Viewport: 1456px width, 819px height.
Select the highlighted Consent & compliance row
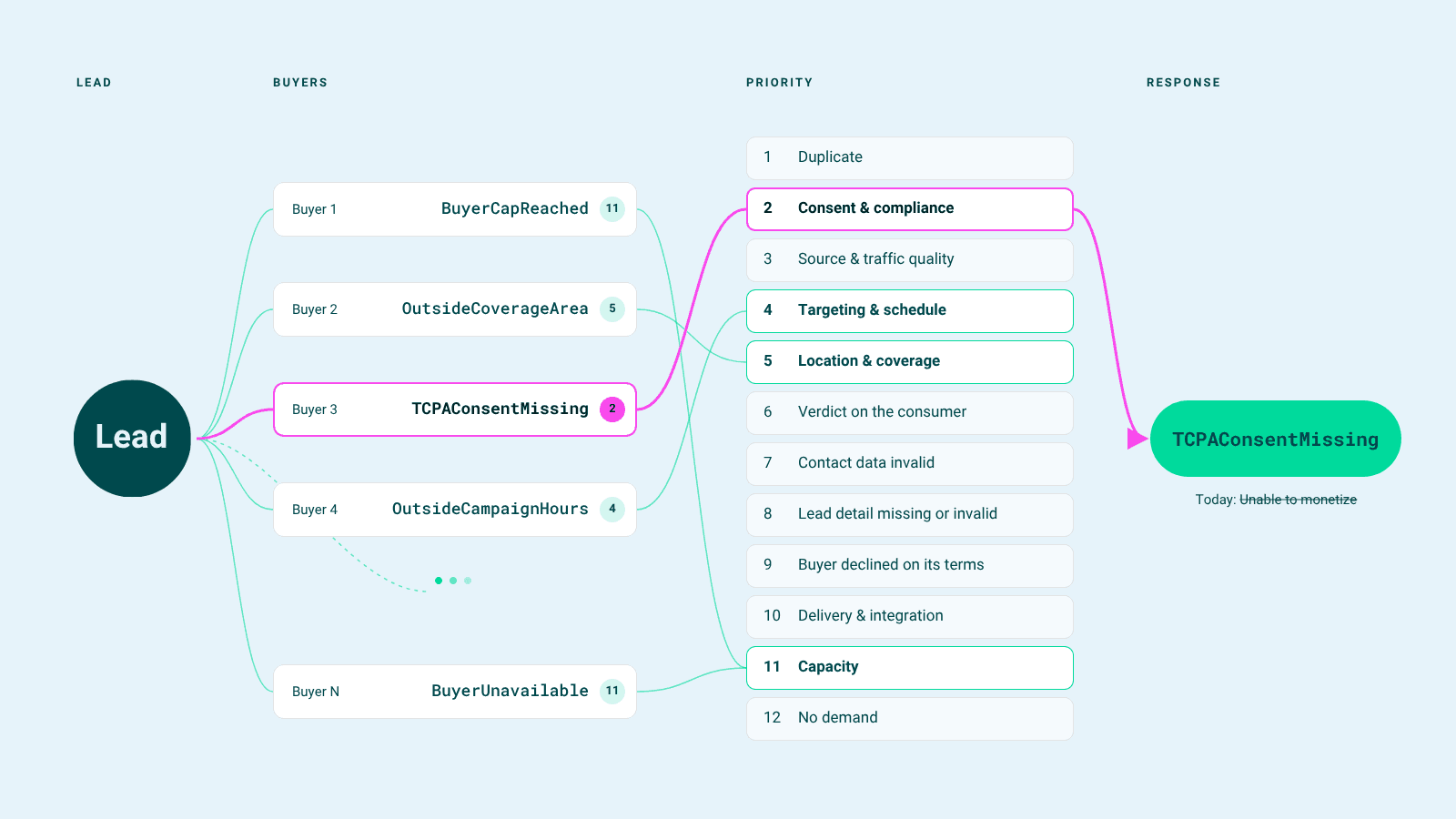coord(910,209)
